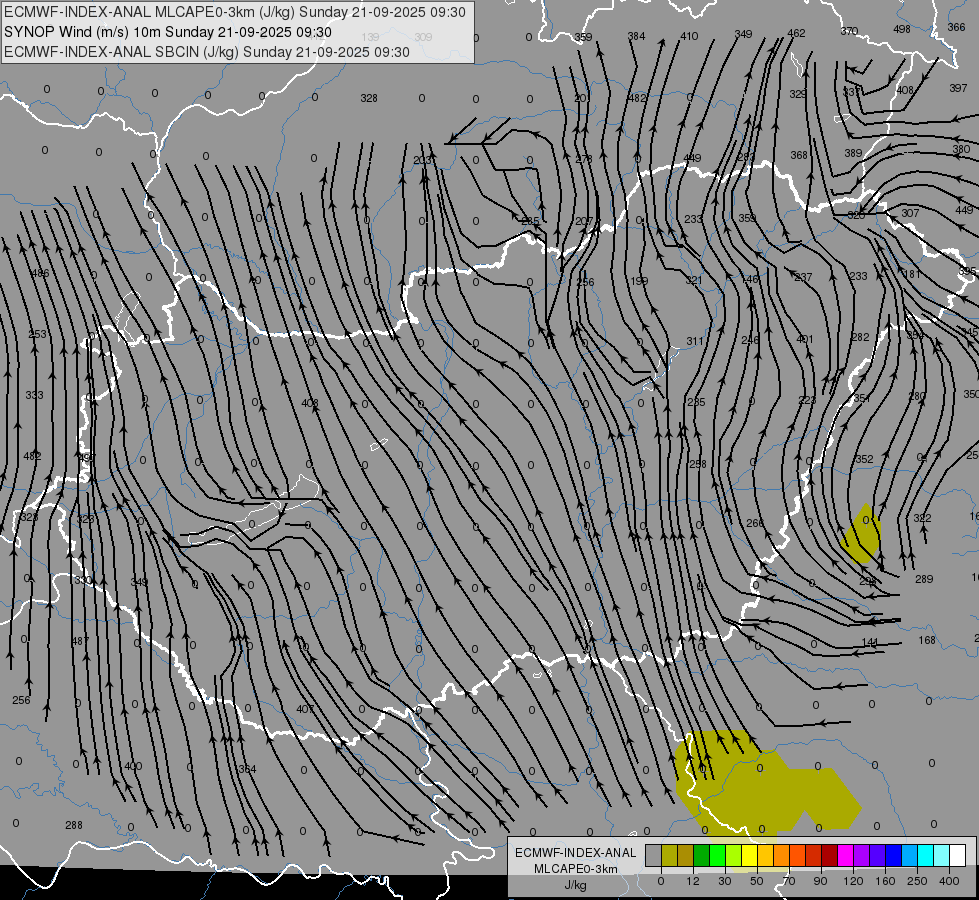Click the map value '289'
Screen dimensions: 979x900
click(924, 579)
